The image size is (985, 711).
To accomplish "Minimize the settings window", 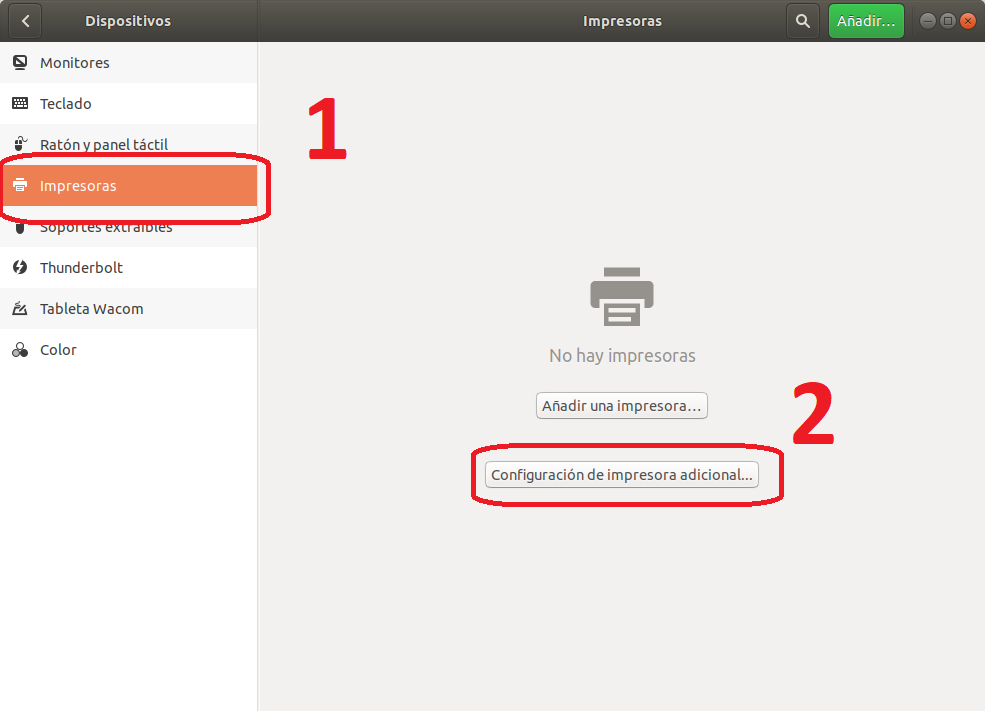I will coord(927,21).
